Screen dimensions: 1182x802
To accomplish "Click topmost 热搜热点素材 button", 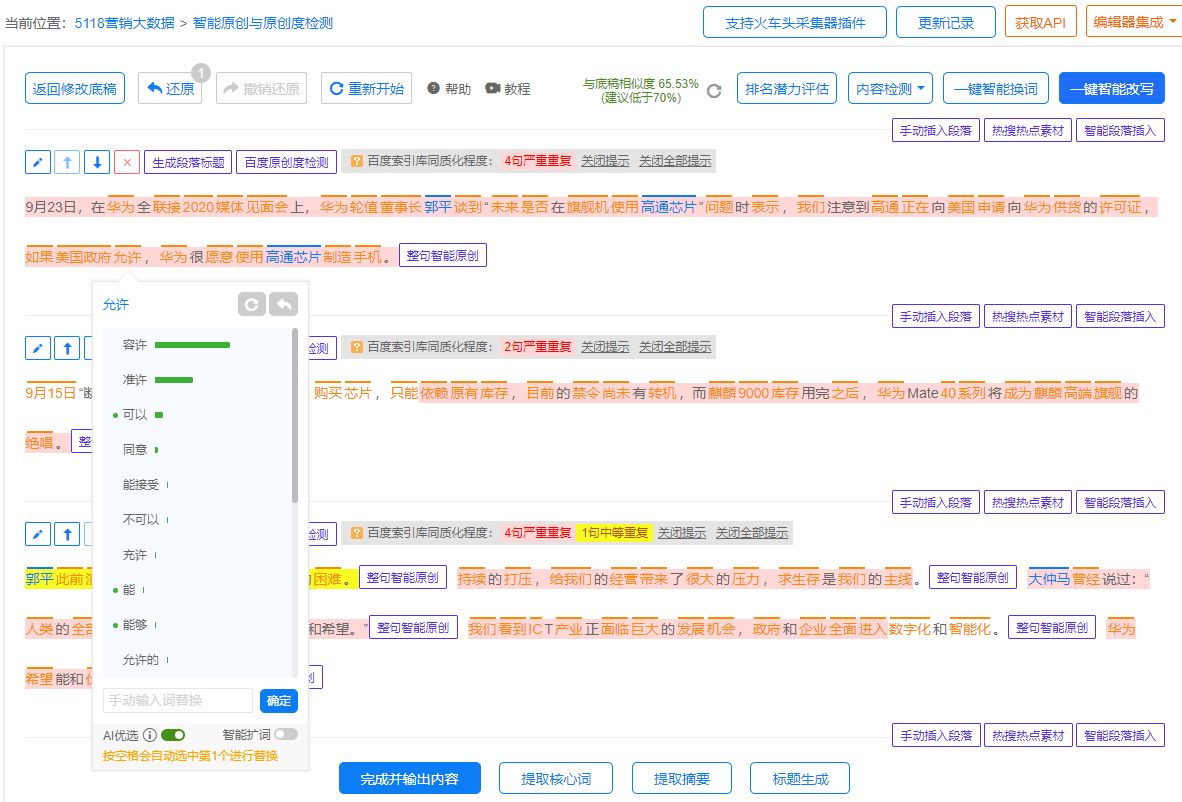I will pyautogui.click(x=1027, y=130).
